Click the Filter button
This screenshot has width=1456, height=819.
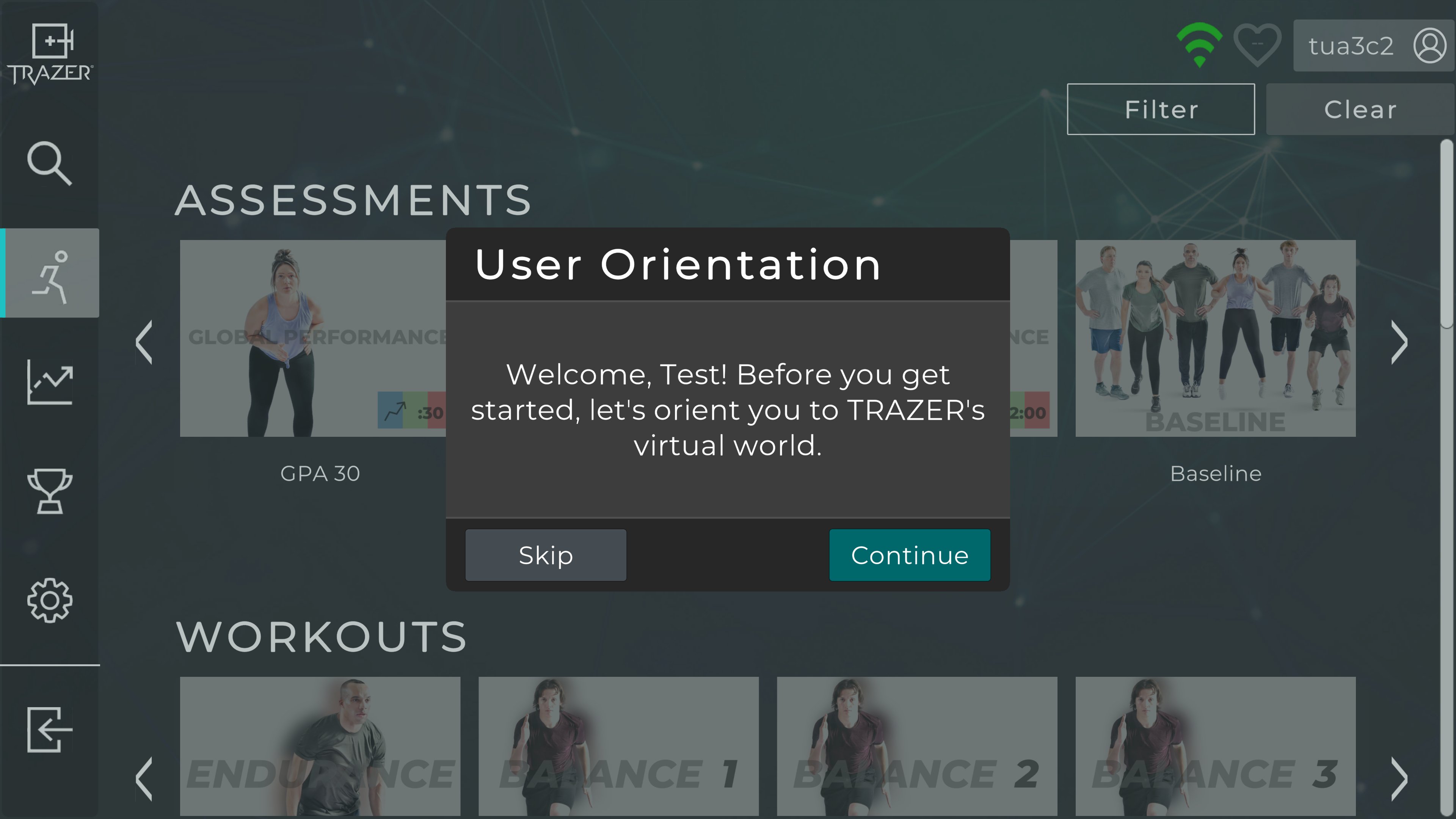(1161, 109)
